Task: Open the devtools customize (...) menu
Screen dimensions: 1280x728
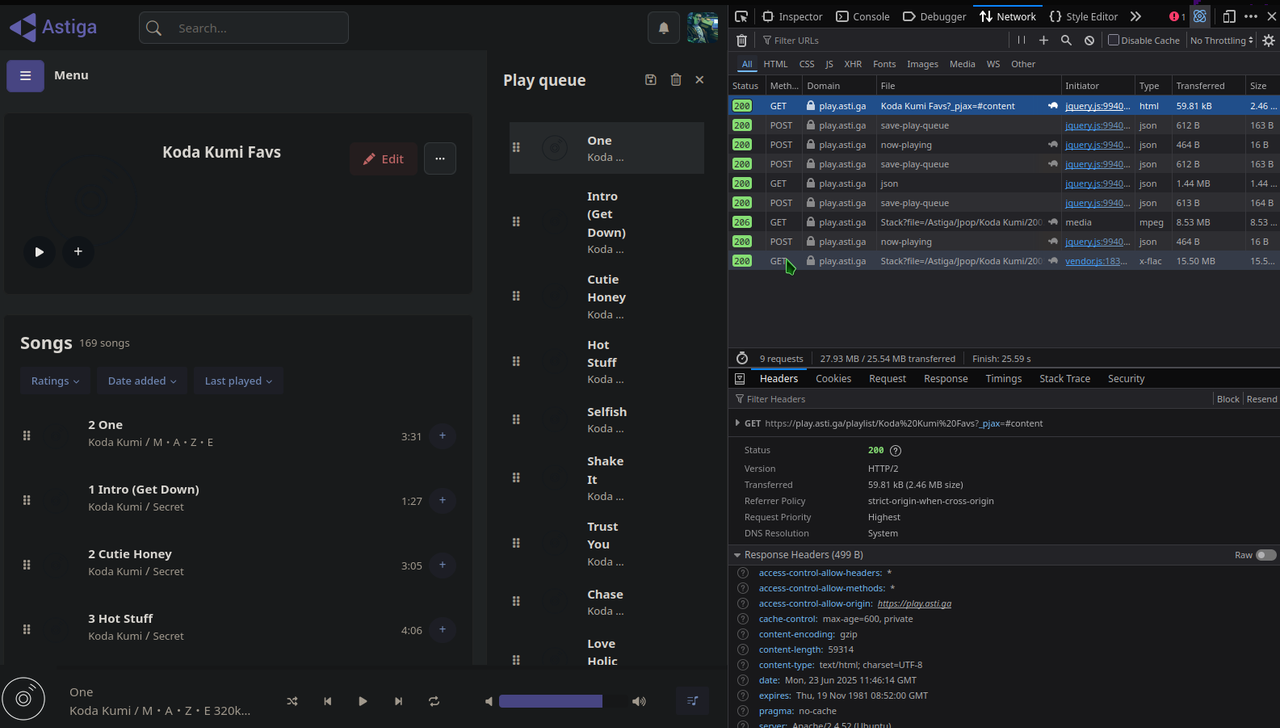Action: pos(1250,16)
